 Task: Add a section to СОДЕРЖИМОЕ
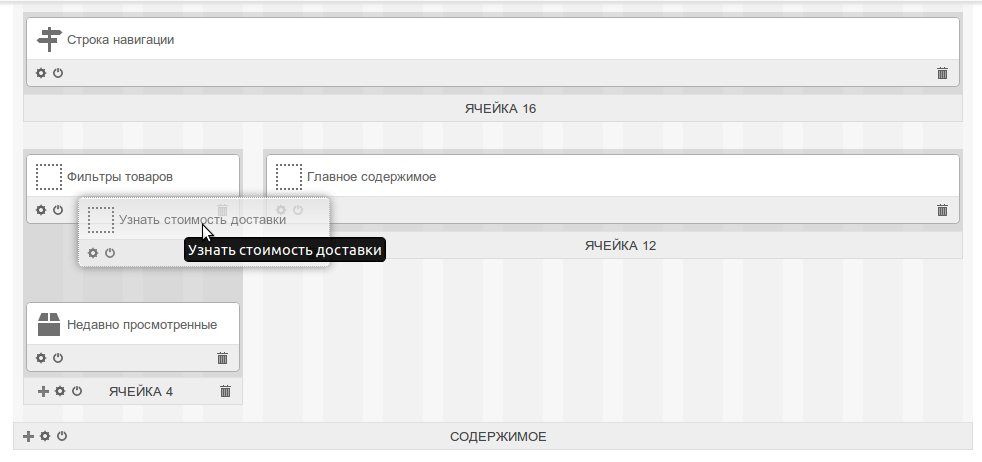(x=28, y=436)
